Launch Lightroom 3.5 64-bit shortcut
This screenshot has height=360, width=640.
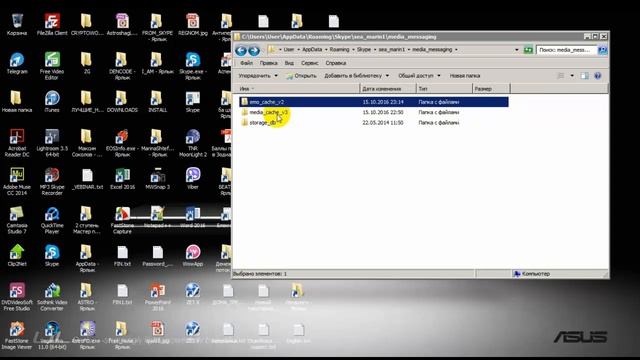click(x=52, y=143)
